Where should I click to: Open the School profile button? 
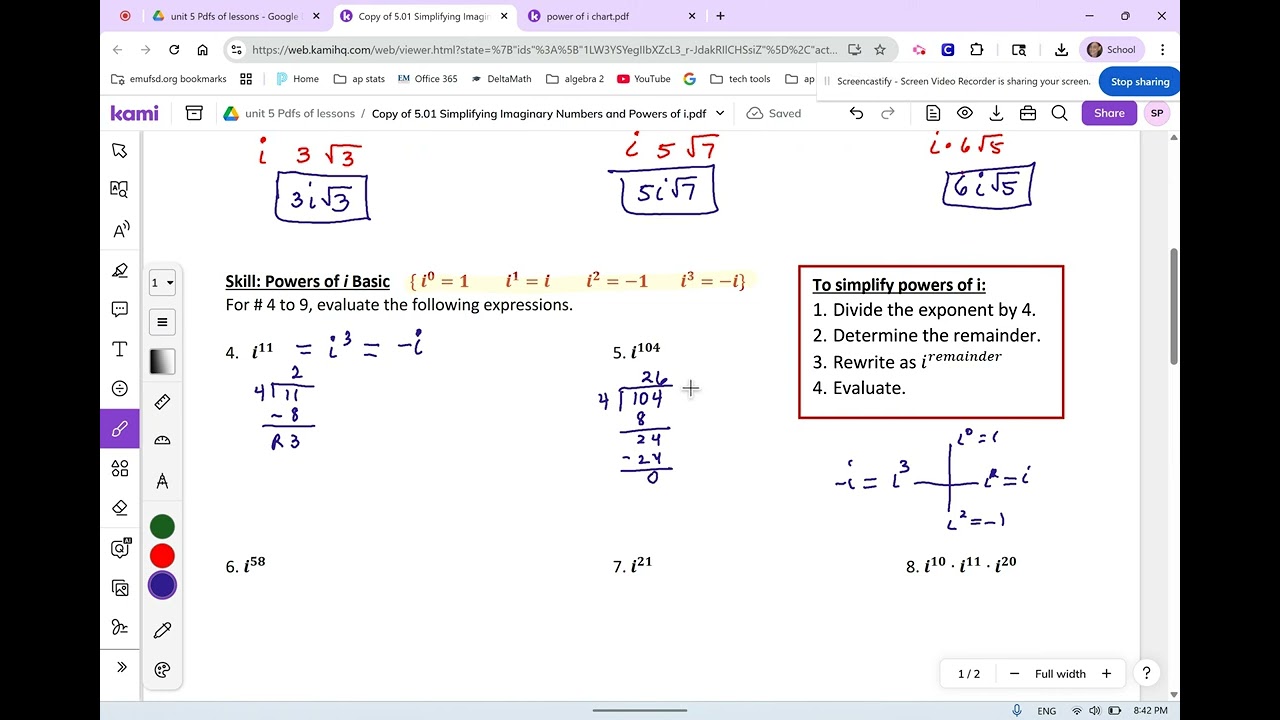1111,49
